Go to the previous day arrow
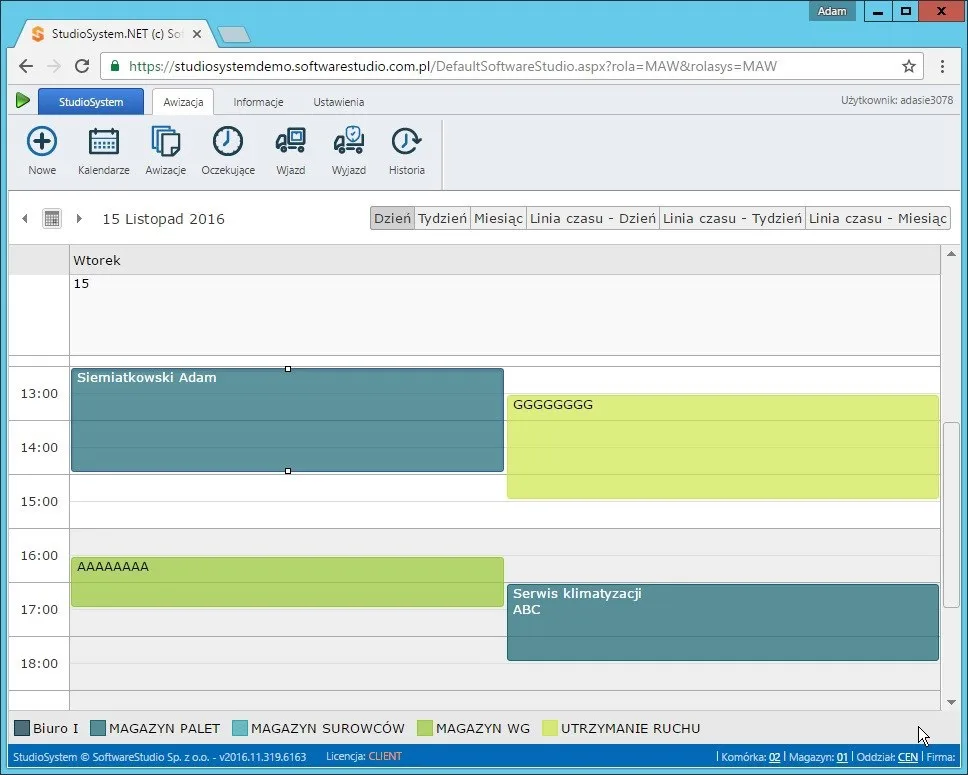The width and height of the screenshot is (968, 775). point(25,219)
